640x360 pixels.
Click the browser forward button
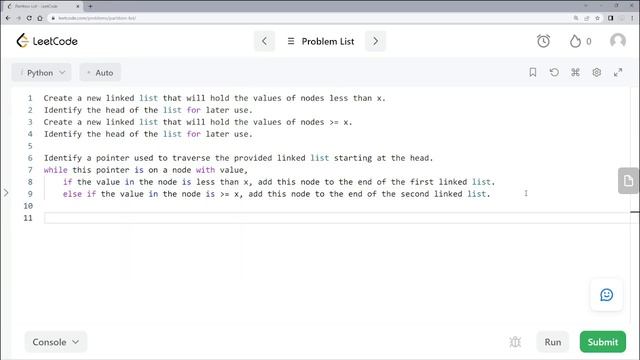tap(19, 18)
